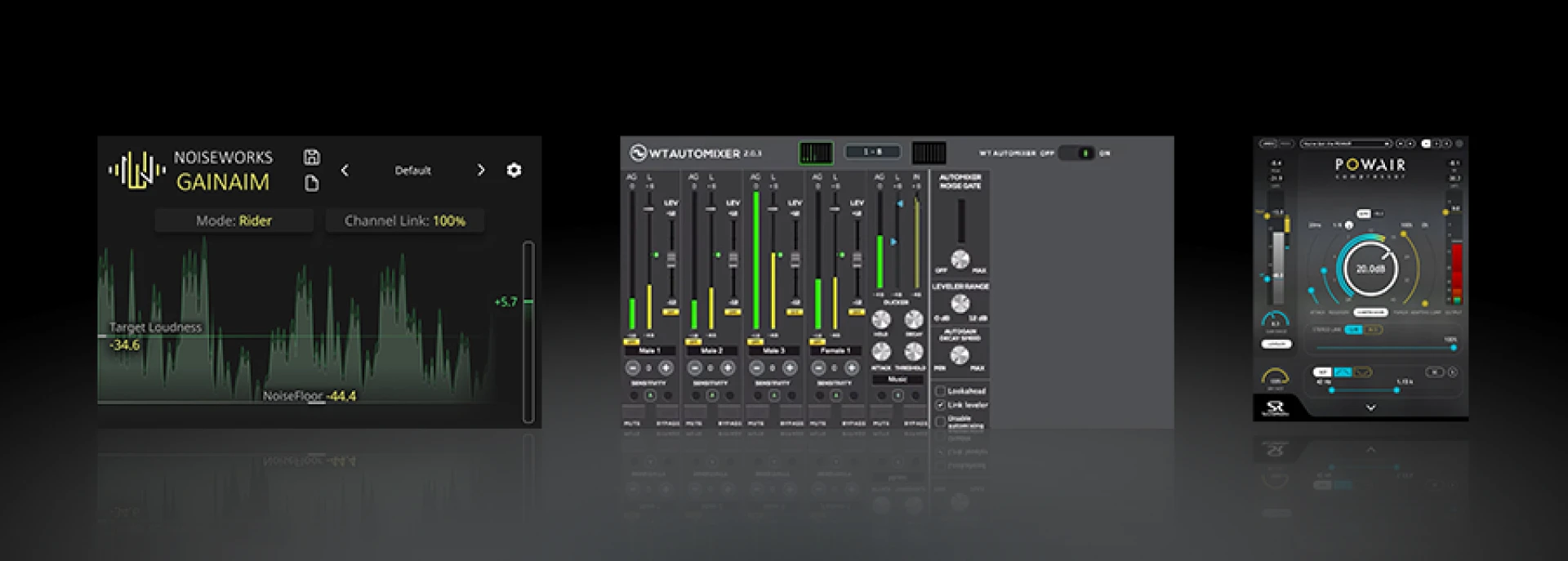Expand the bottom chevron in the POWAIR panel
This screenshot has width=1568, height=561.
pyautogui.click(x=1370, y=407)
